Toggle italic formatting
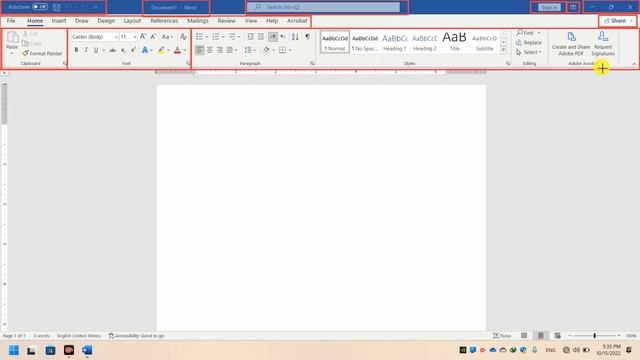This screenshot has height=360, width=640. tap(86, 50)
